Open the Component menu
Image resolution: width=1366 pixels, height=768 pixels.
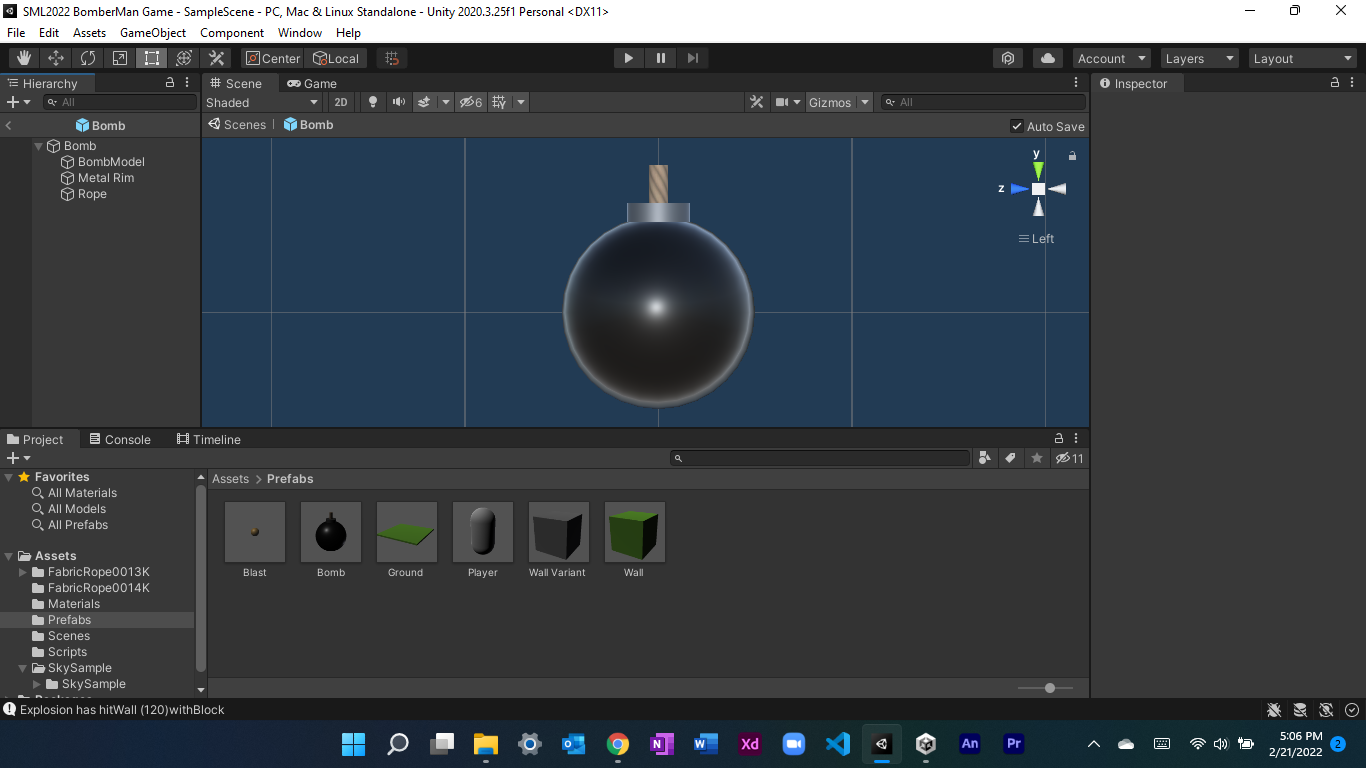tap(232, 32)
